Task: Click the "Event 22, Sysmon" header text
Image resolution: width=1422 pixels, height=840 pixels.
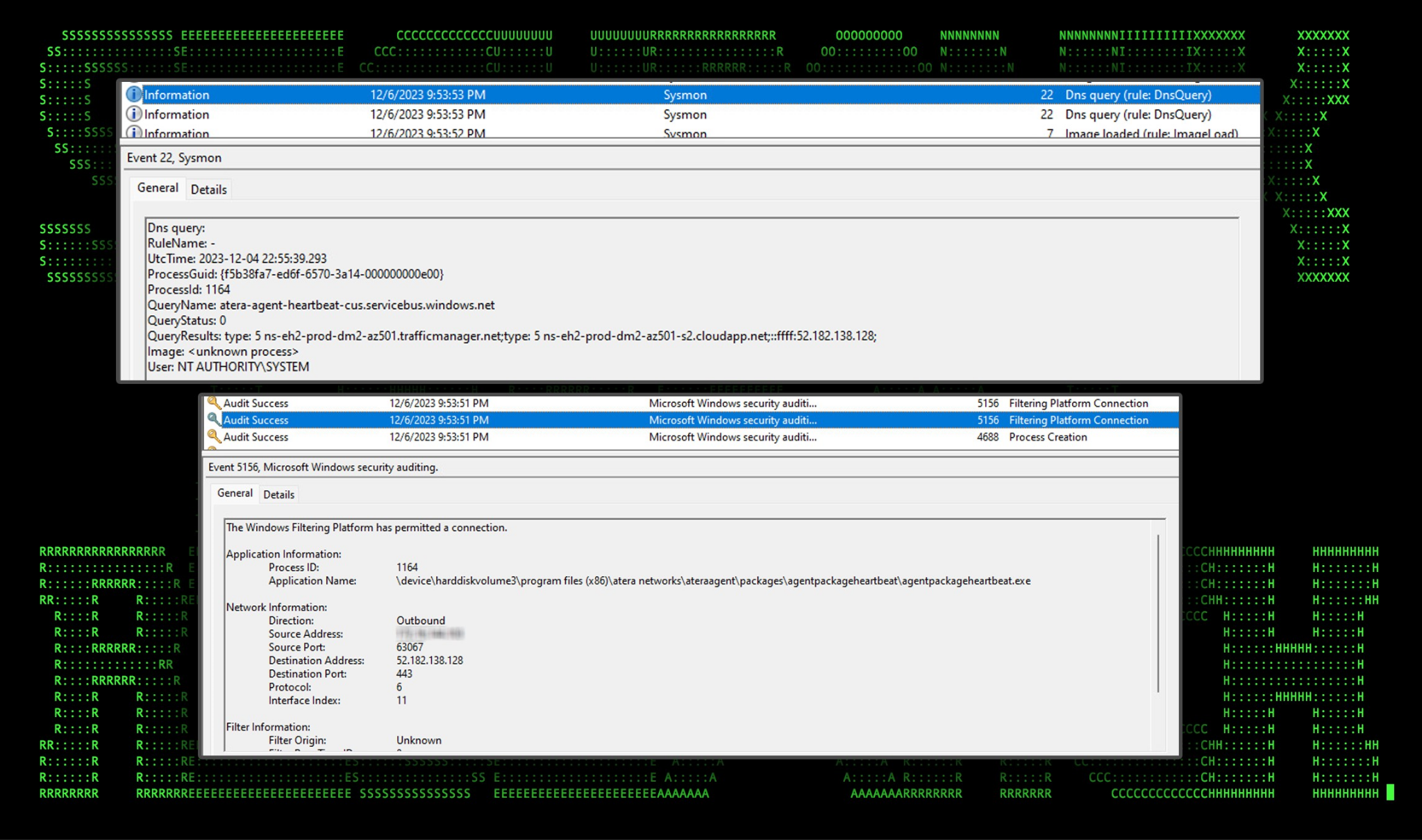Action: point(174,158)
